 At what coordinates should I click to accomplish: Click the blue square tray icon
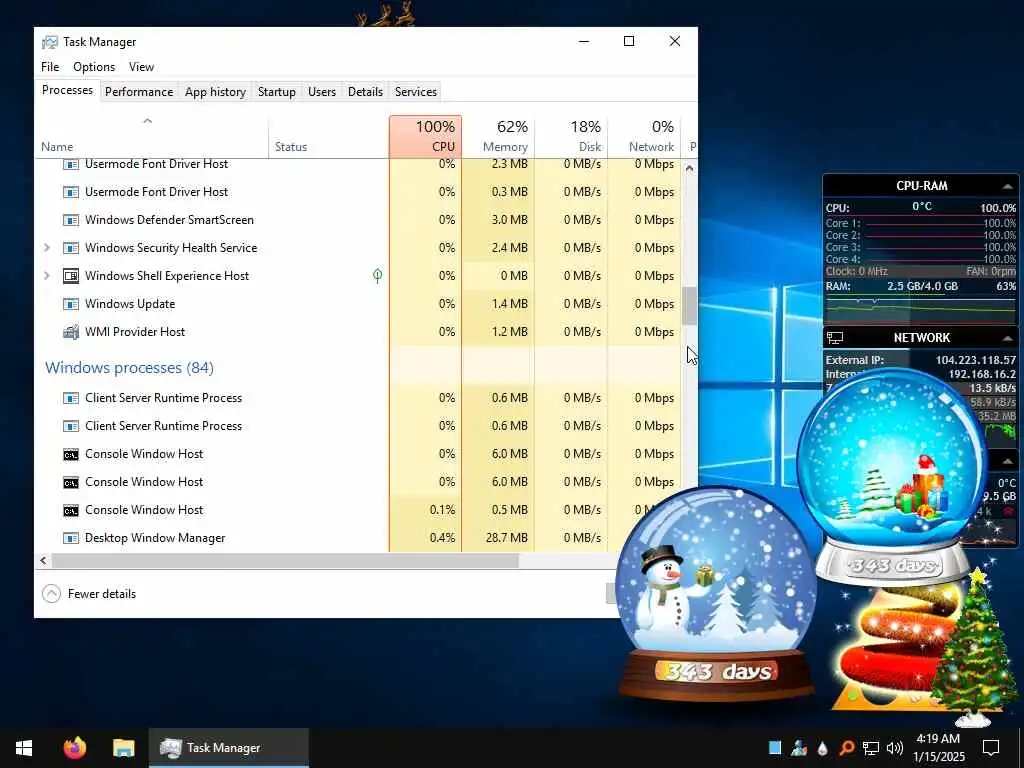click(775, 748)
